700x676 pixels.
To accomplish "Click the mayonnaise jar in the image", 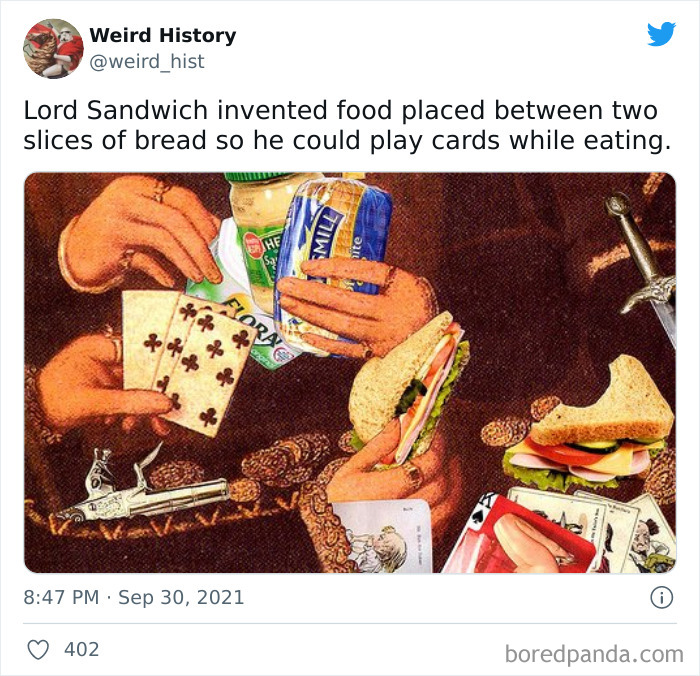I will (x=261, y=232).
